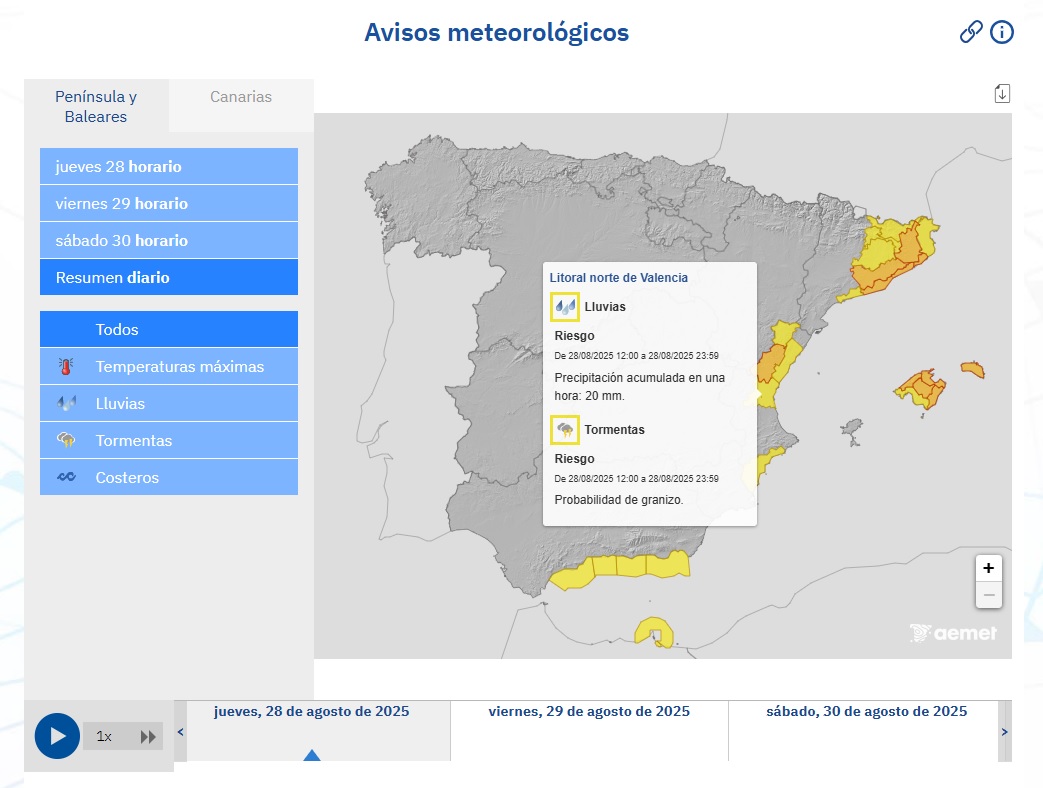1043x788 pixels.
Task: Open the 1x playback speed control
Action: coord(104,736)
